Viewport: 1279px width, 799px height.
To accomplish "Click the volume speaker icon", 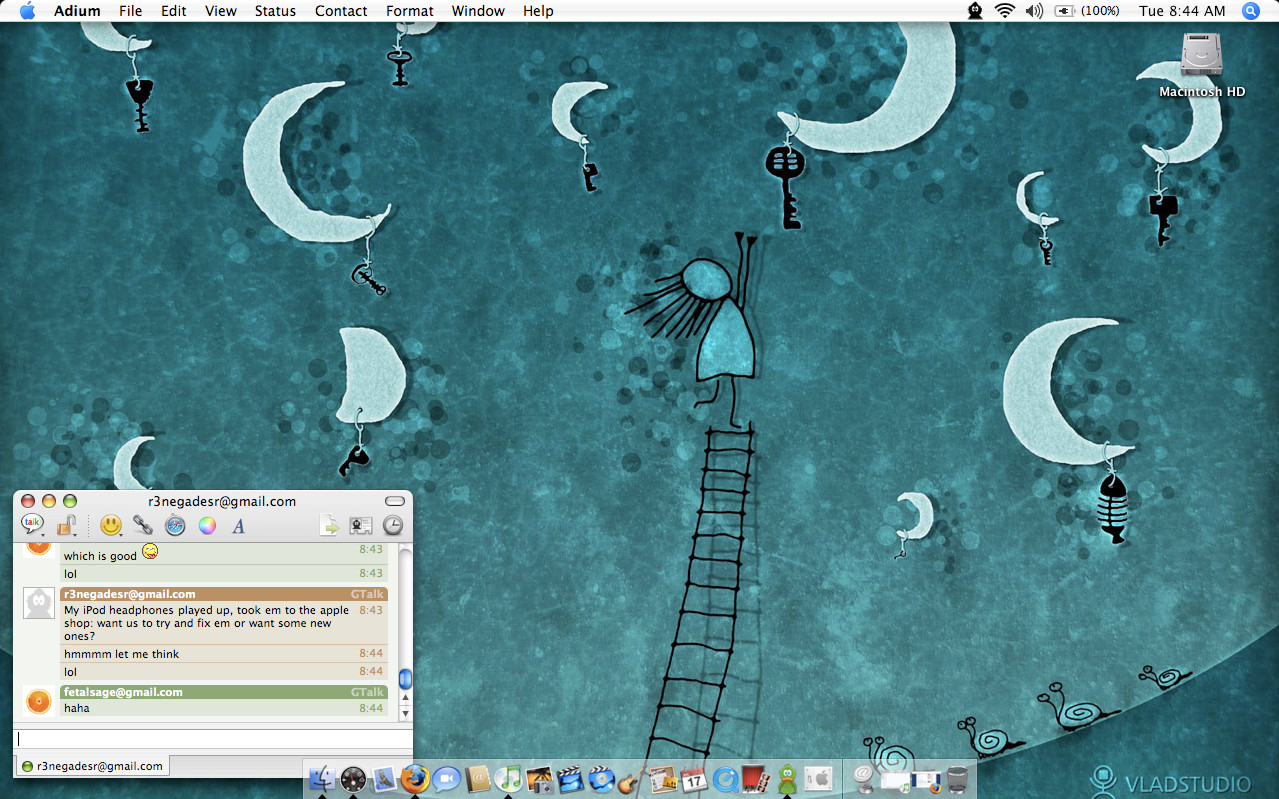I will (1034, 11).
